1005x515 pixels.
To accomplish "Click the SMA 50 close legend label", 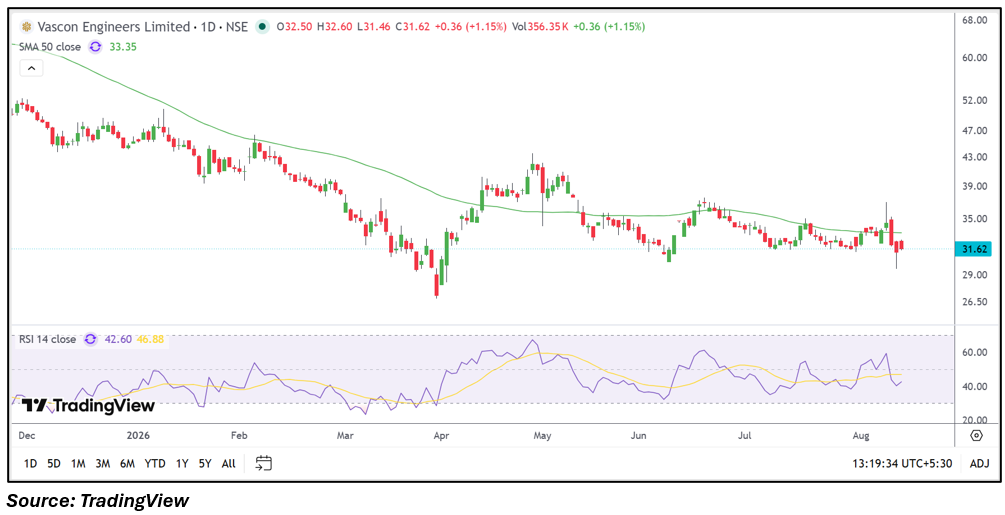I will (x=49, y=47).
